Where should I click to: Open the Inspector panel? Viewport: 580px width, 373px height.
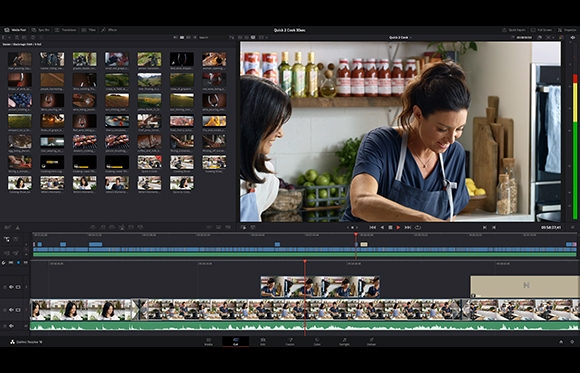pos(567,30)
